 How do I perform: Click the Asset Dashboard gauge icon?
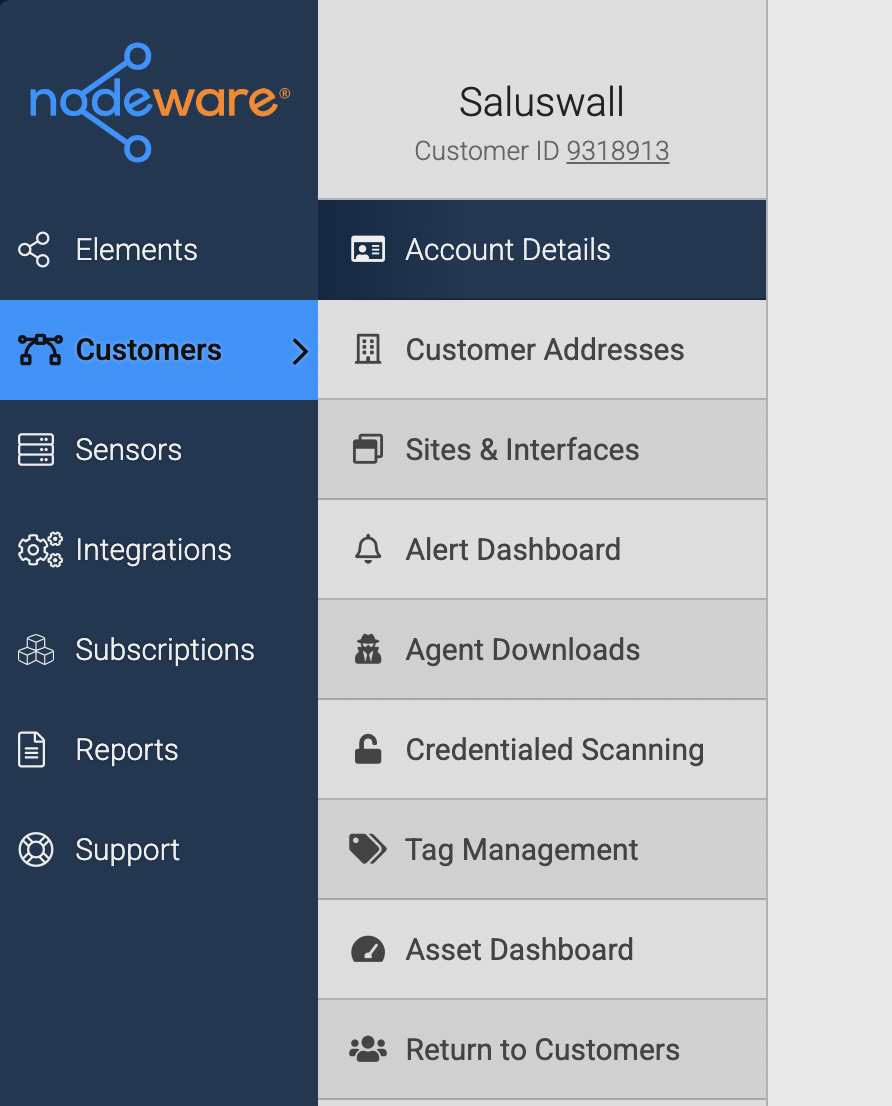[x=368, y=949]
